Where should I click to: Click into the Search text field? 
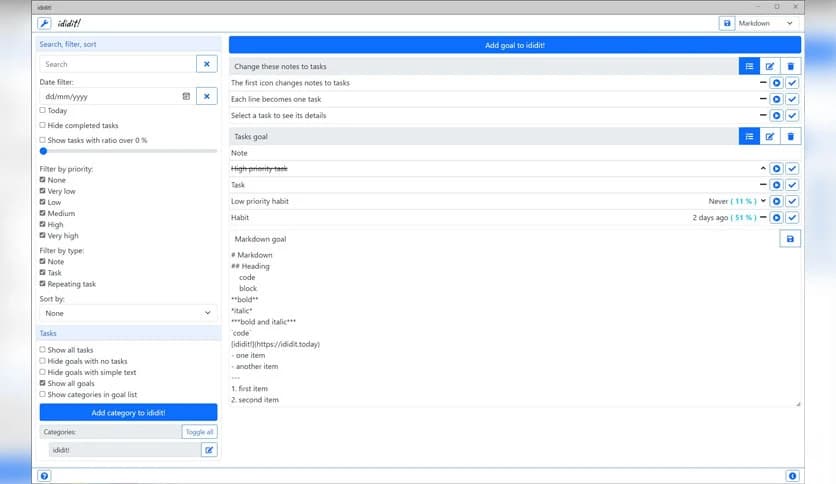[x=117, y=64]
